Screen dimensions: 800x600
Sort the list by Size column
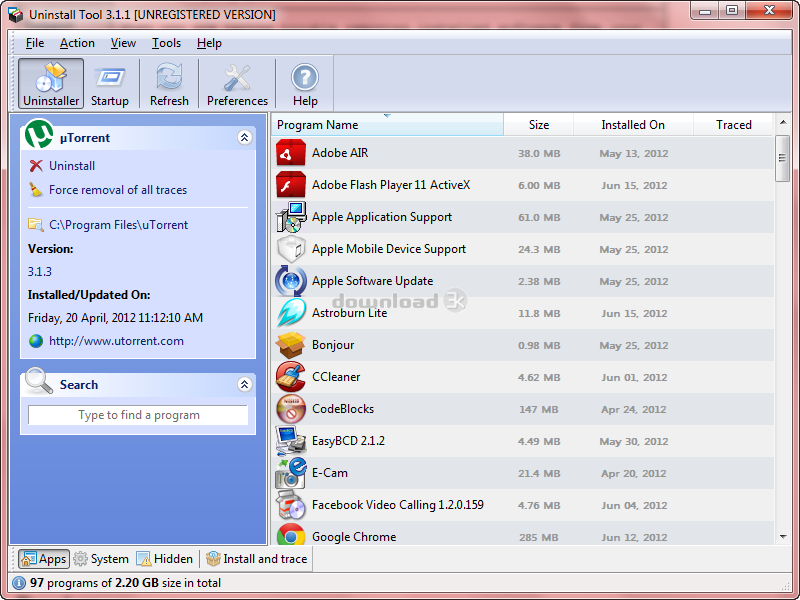[x=538, y=125]
